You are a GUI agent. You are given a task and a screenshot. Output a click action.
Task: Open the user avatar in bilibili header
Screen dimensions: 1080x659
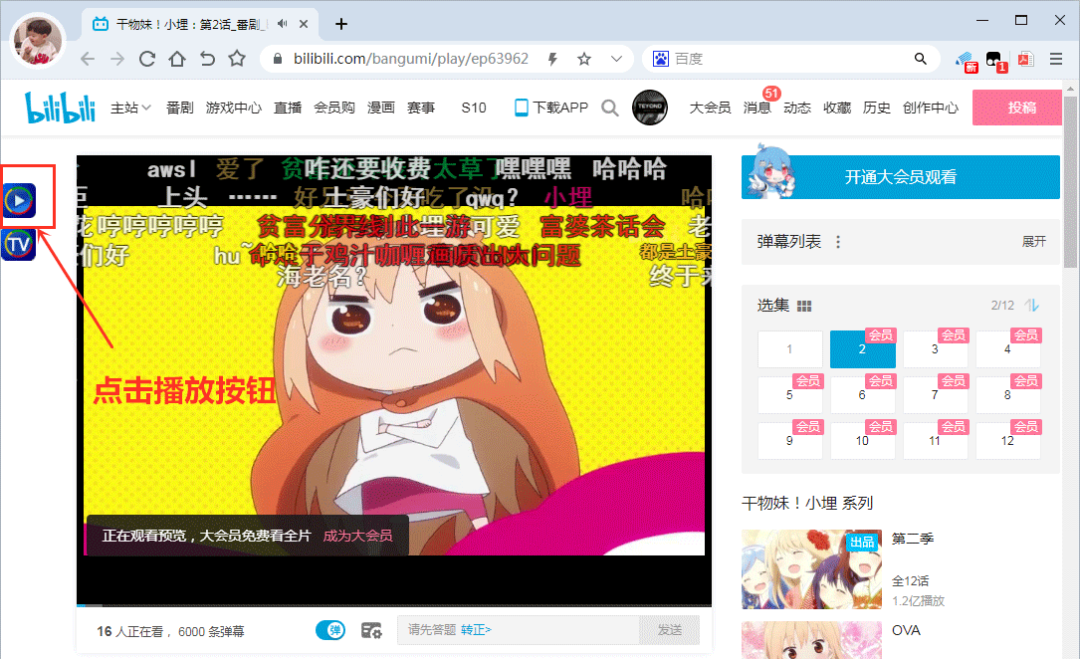point(650,107)
